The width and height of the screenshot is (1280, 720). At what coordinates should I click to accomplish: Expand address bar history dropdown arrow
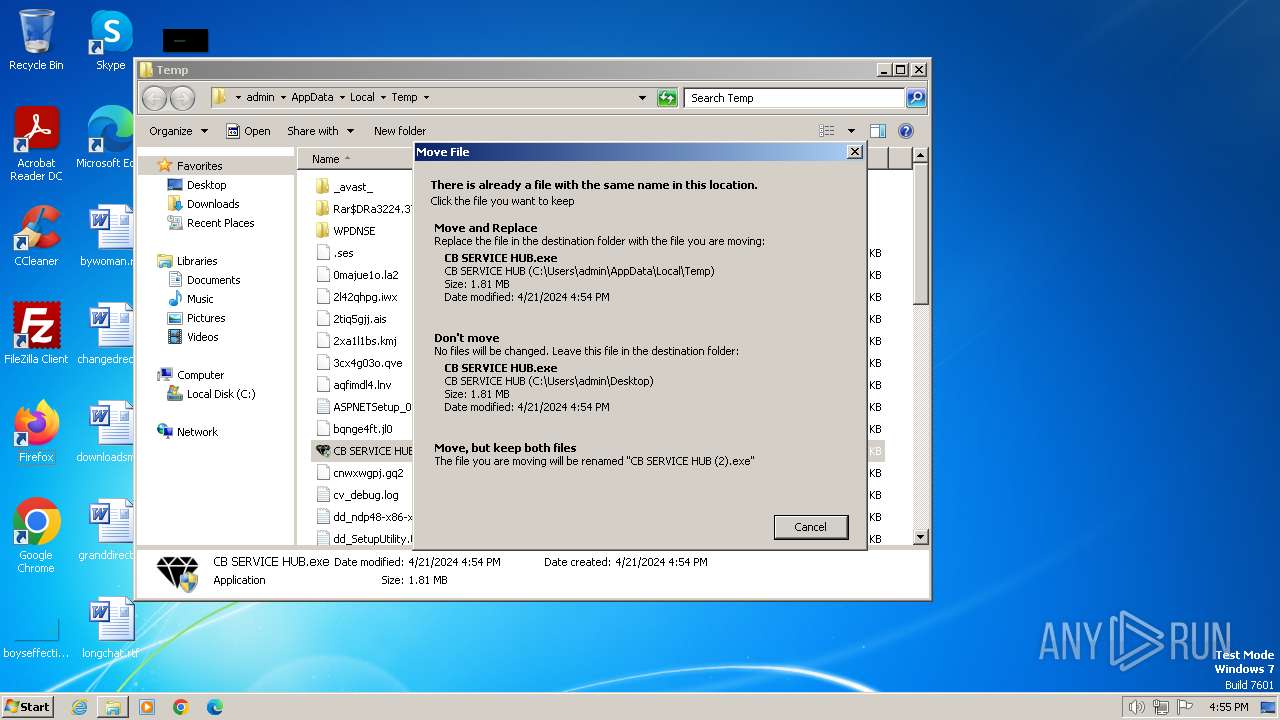pos(642,97)
